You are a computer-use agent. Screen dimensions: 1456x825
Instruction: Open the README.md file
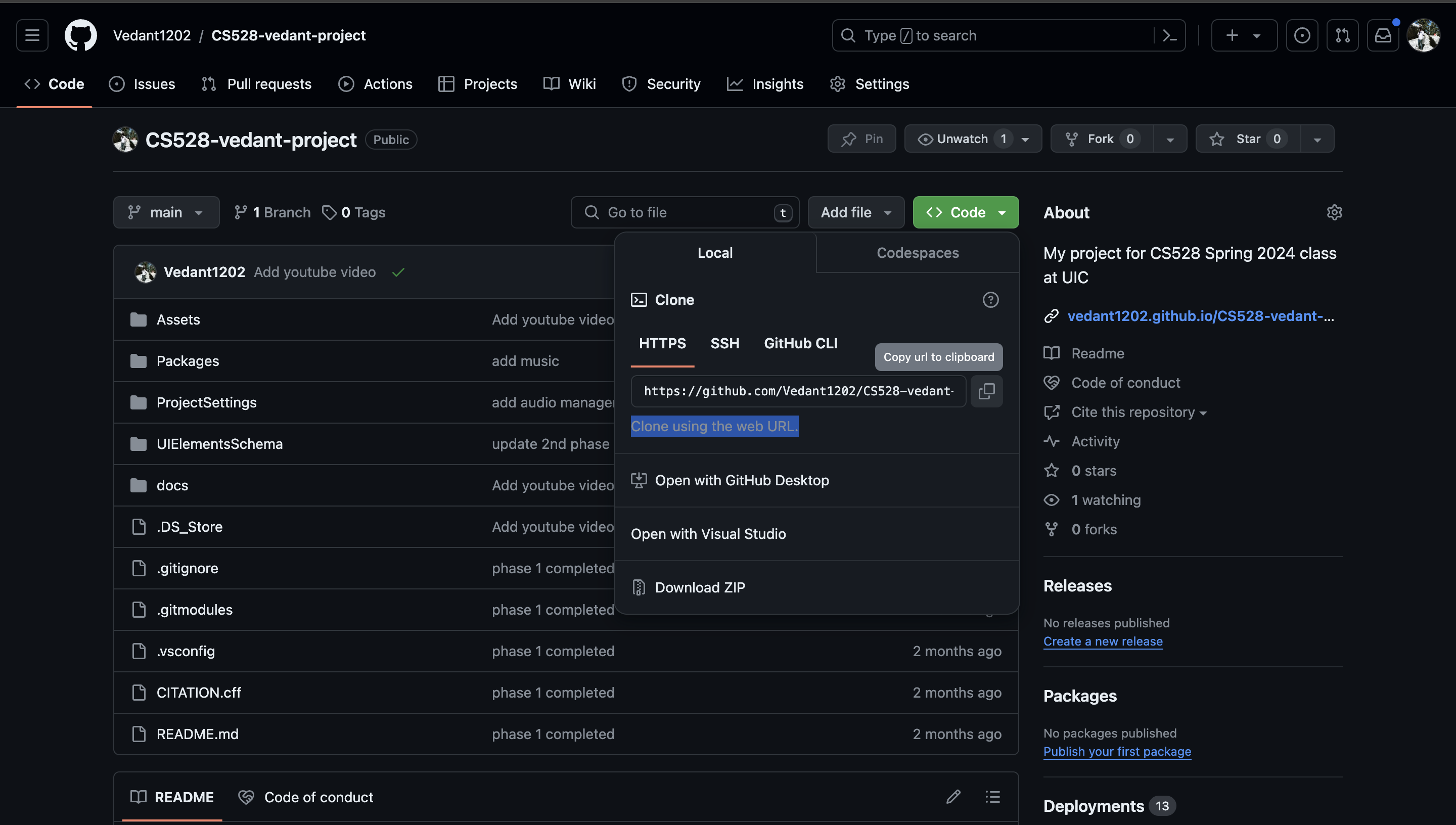[x=197, y=734]
